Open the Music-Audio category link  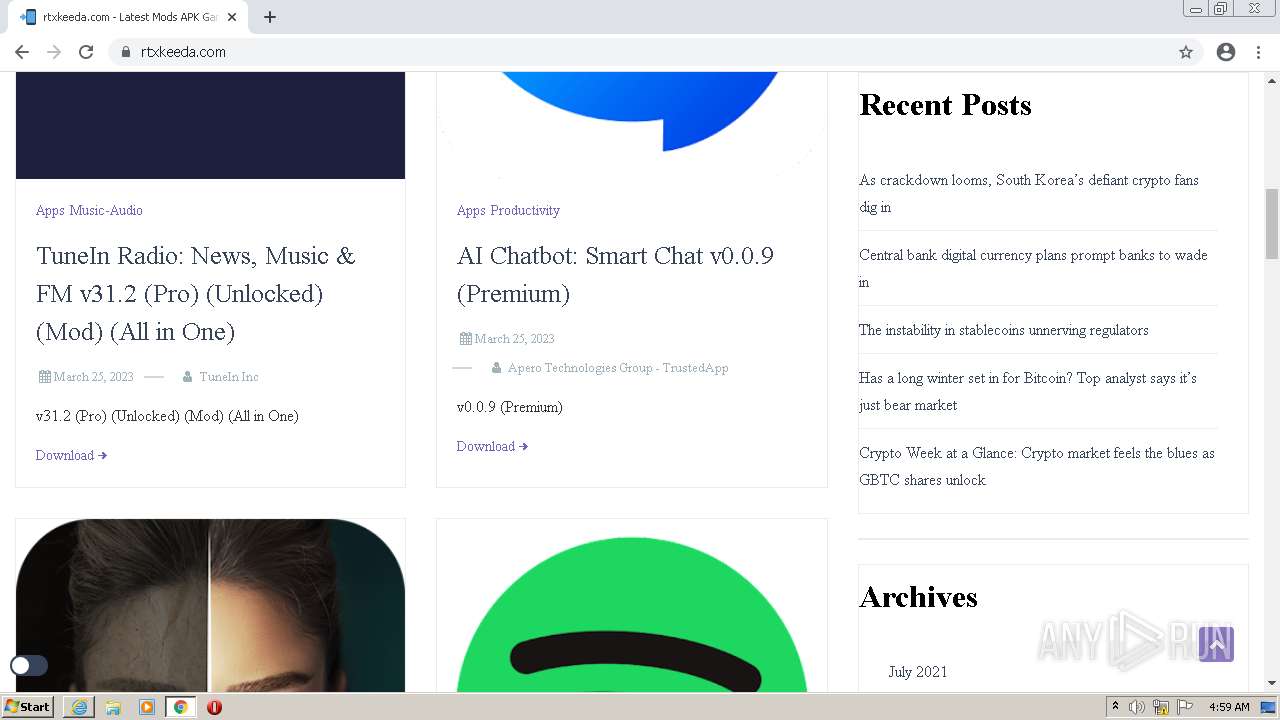[106, 210]
